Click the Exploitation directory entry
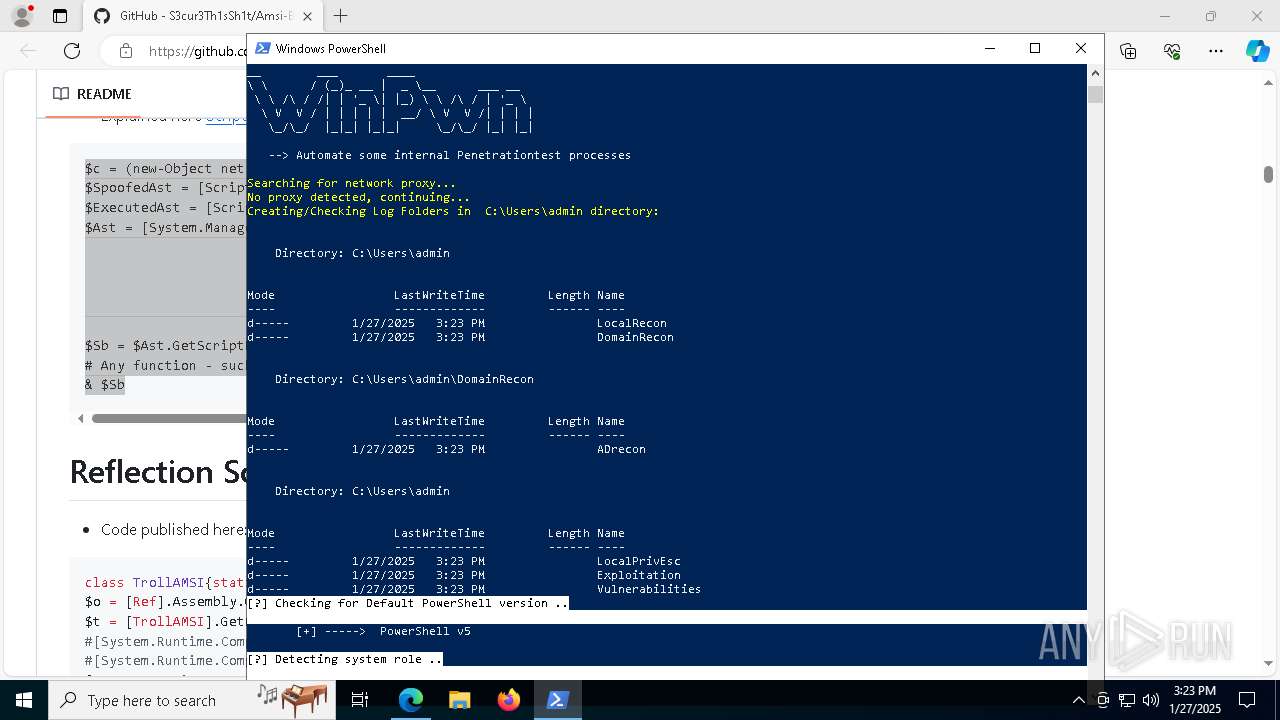Screen dimensions: 1280x720 [638, 575]
